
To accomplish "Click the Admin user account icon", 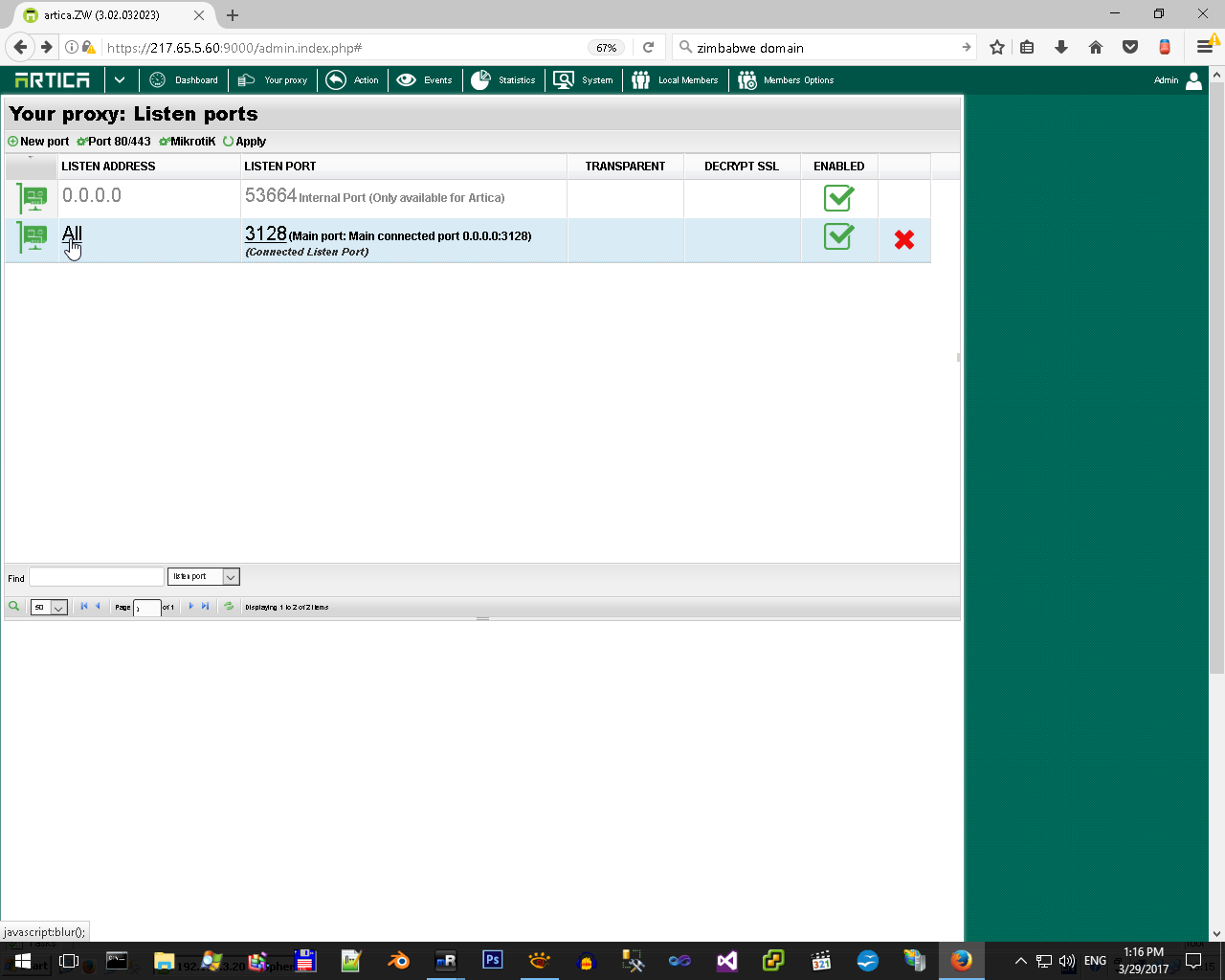I will [1193, 80].
